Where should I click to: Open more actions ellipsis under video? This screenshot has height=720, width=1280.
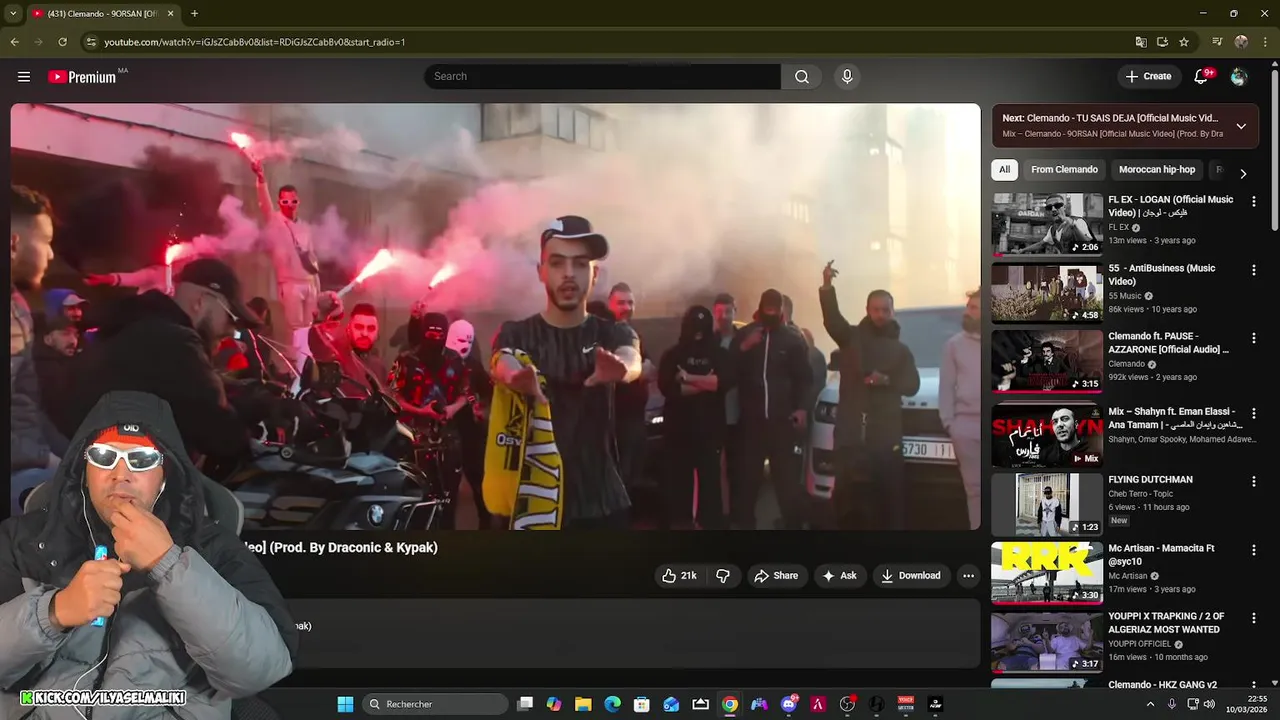[x=968, y=576]
